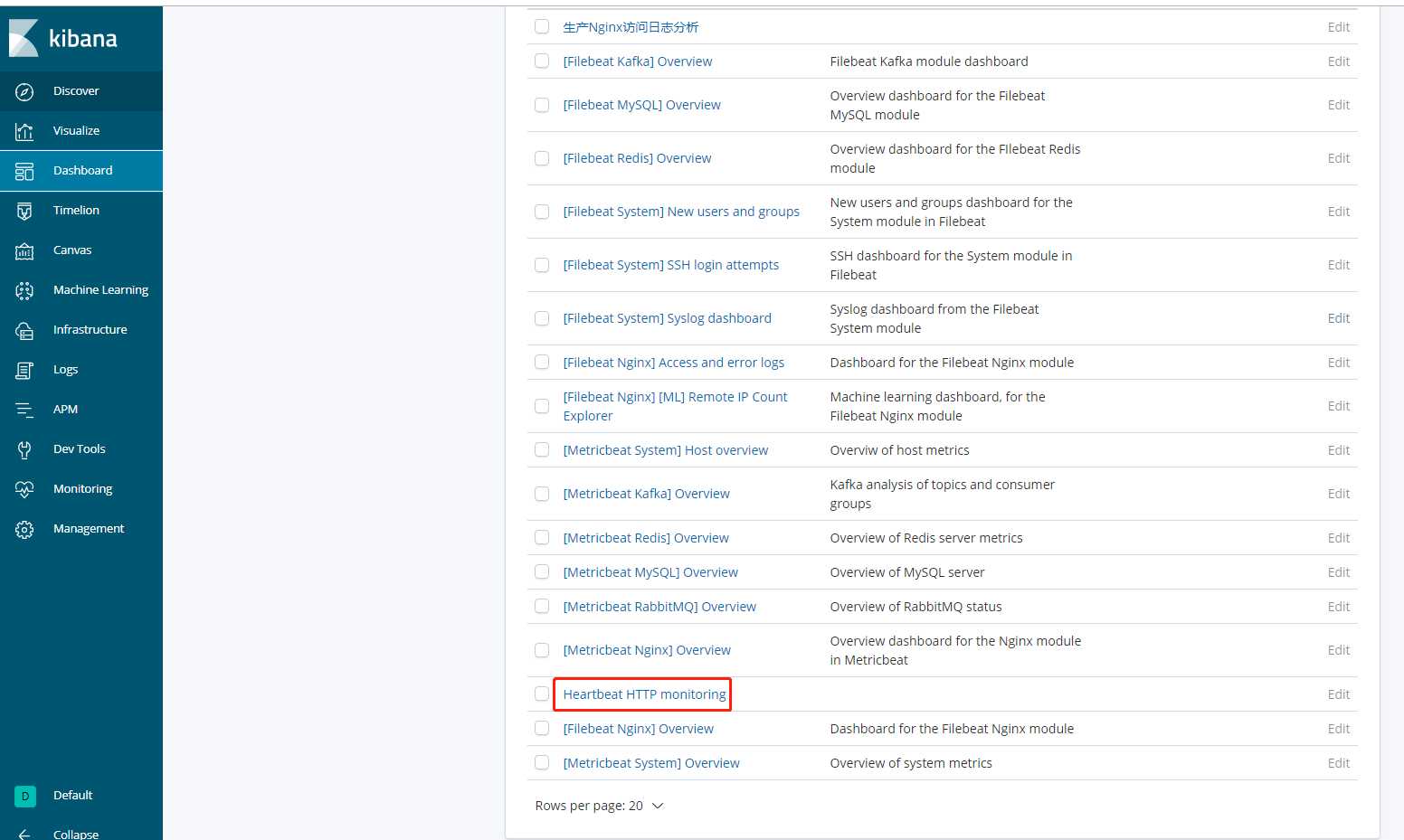Open Discover via its compass icon
Image resolution: width=1404 pixels, height=840 pixels.
(x=24, y=91)
